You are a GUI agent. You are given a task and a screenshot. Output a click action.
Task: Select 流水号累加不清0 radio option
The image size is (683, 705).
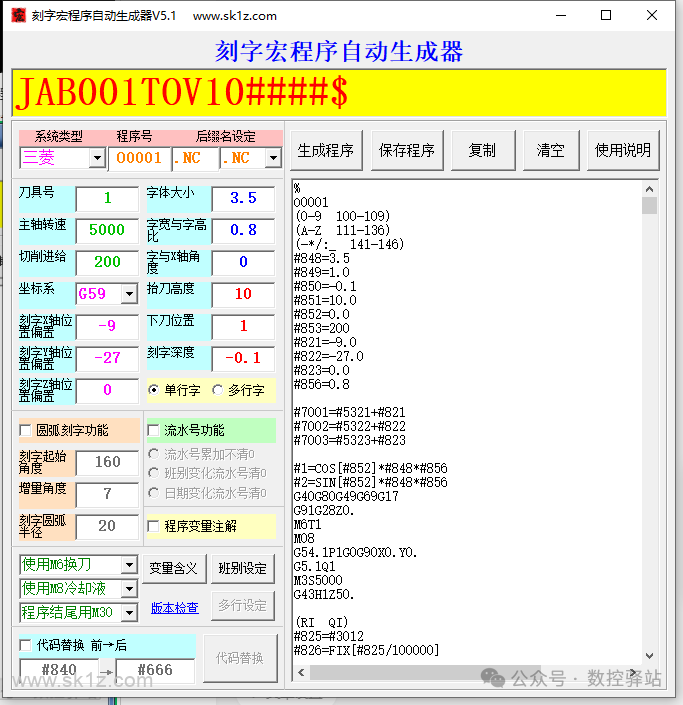(x=154, y=454)
